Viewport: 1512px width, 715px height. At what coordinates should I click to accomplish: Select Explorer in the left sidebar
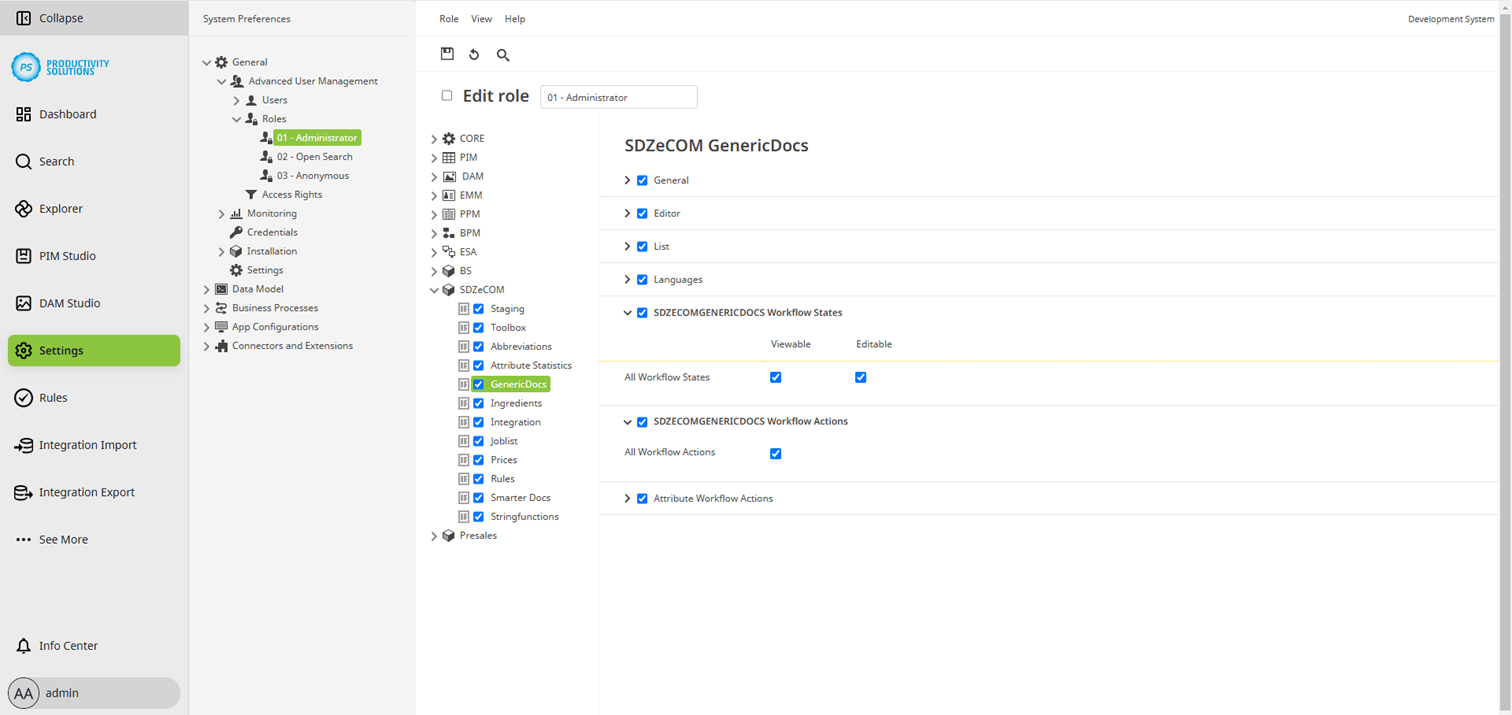(x=63, y=208)
